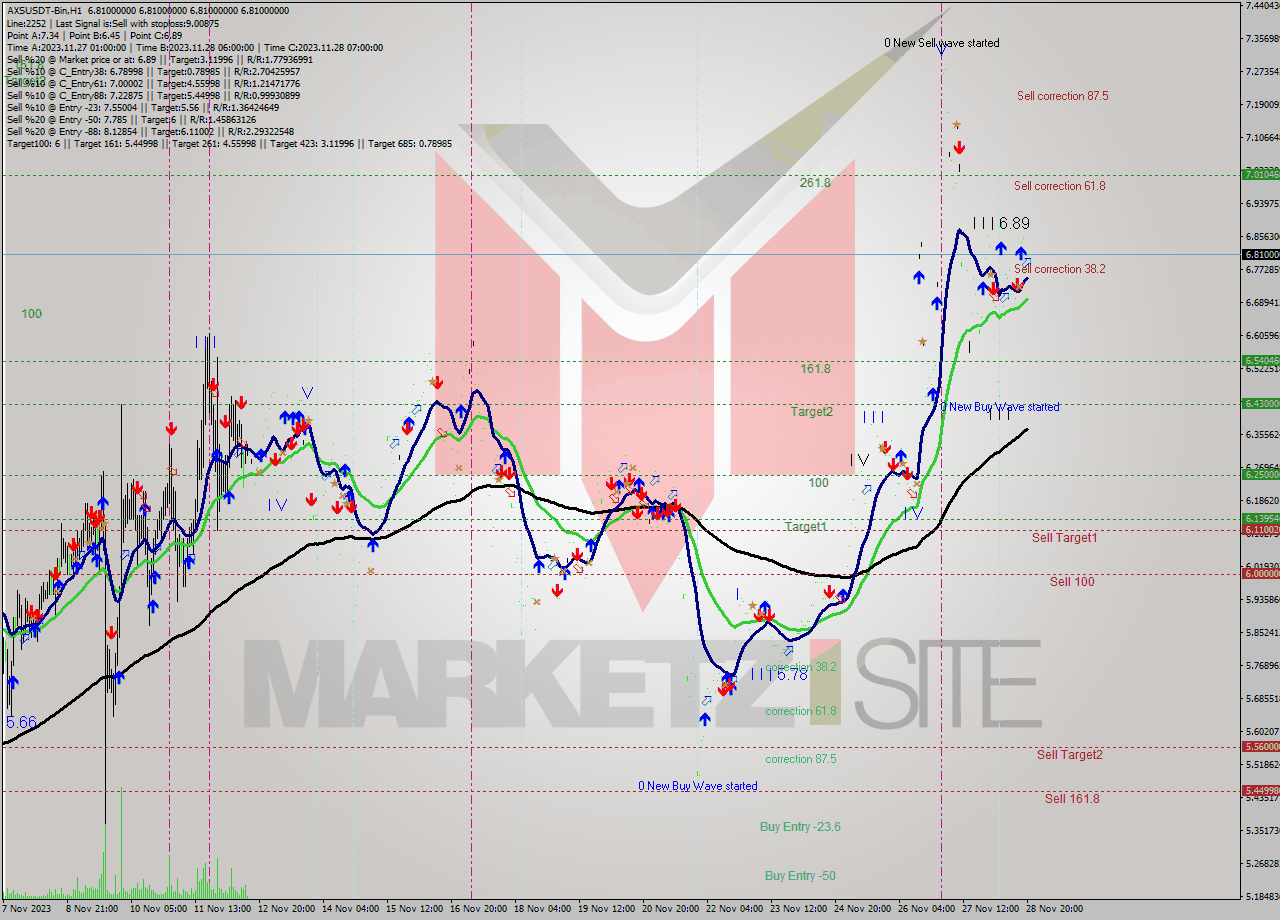This screenshot has width=1280, height=920.
Task: Click the red 6.00000 price tag
Action: point(1260,574)
